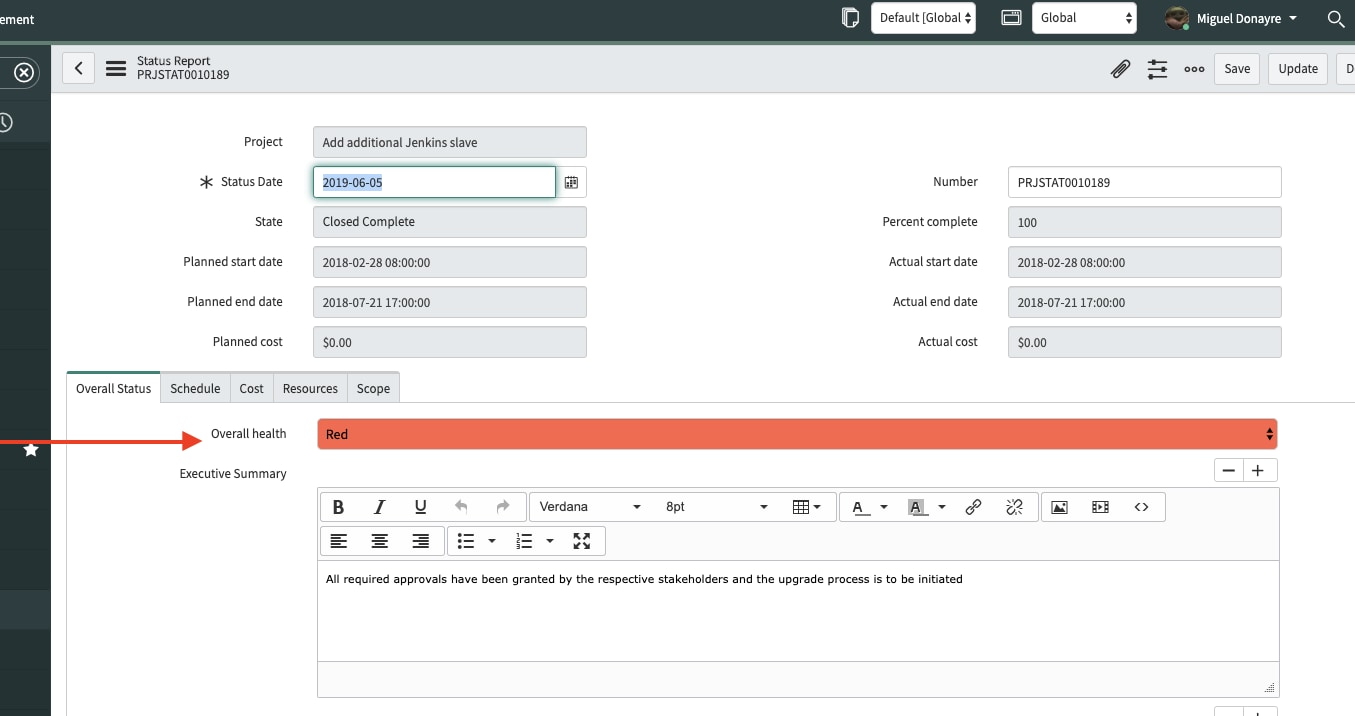Grab the editor resize handle corner

coord(1270,687)
